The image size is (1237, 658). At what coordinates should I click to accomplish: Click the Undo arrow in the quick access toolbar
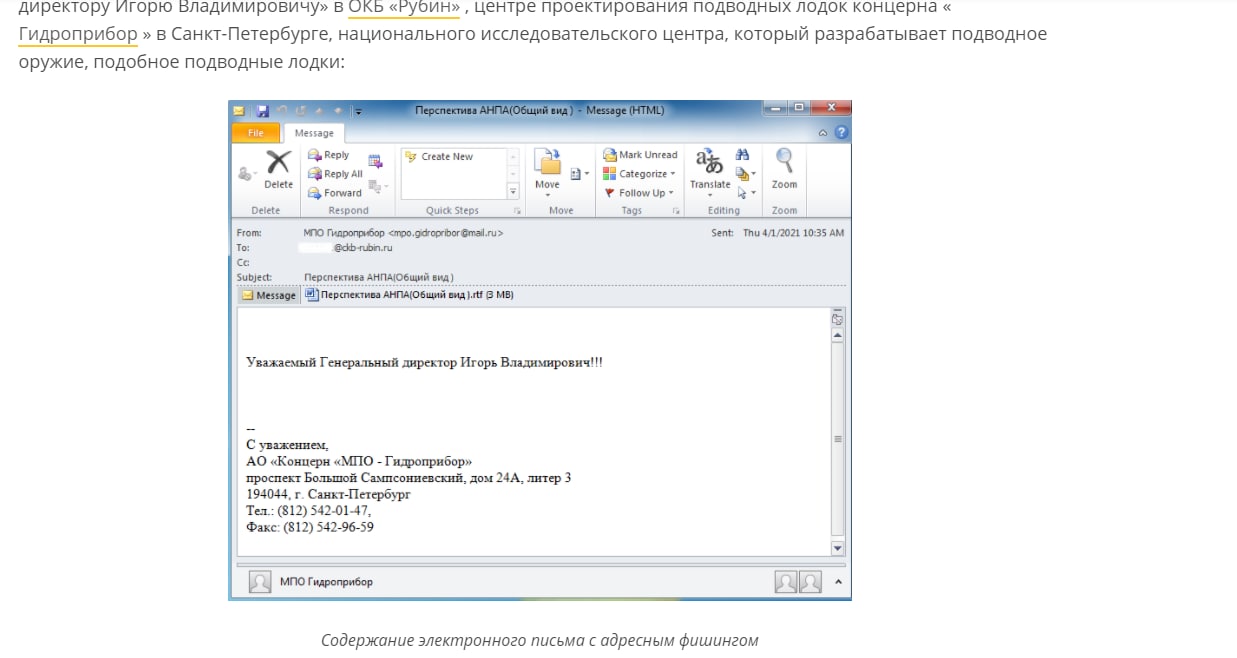pos(282,111)
